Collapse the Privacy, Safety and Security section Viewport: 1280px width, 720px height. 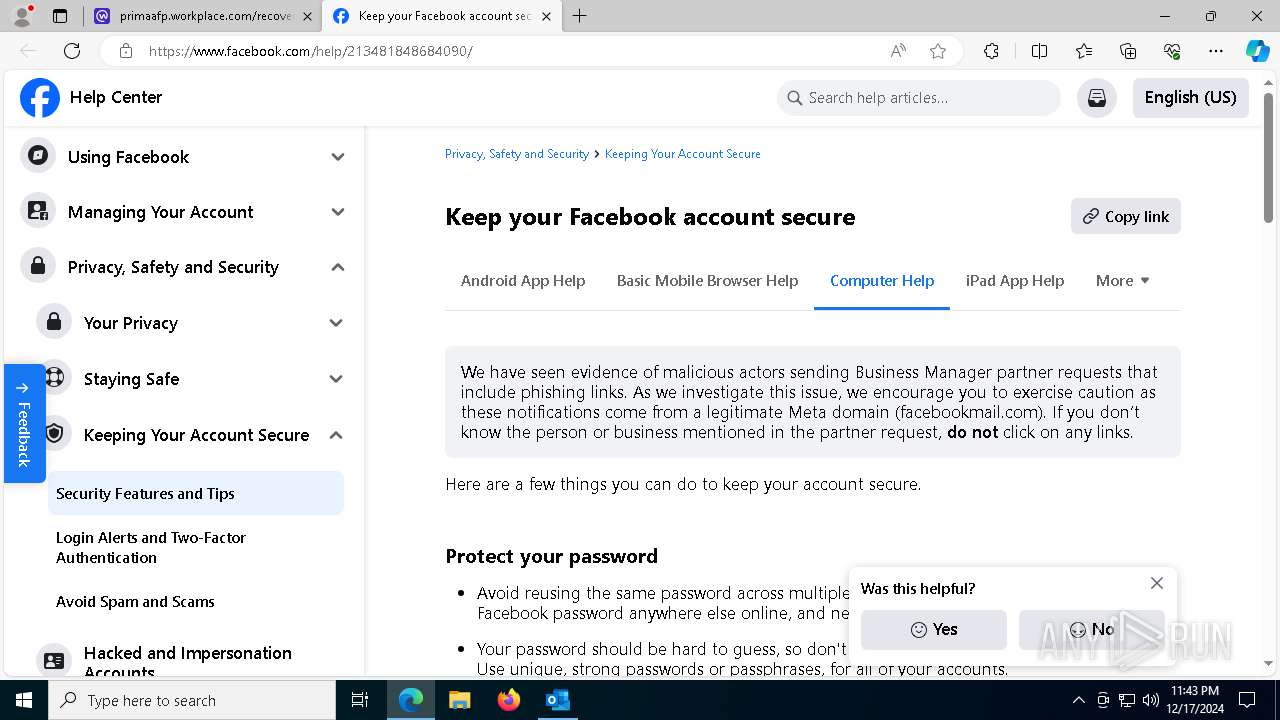(338, 267)
